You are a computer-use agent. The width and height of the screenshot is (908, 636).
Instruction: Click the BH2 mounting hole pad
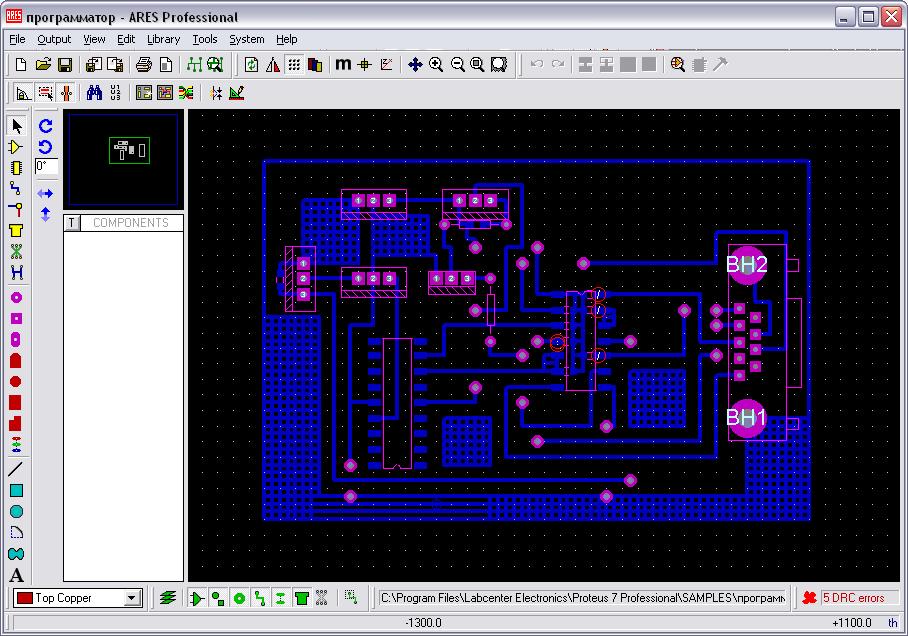click(747, 265)
